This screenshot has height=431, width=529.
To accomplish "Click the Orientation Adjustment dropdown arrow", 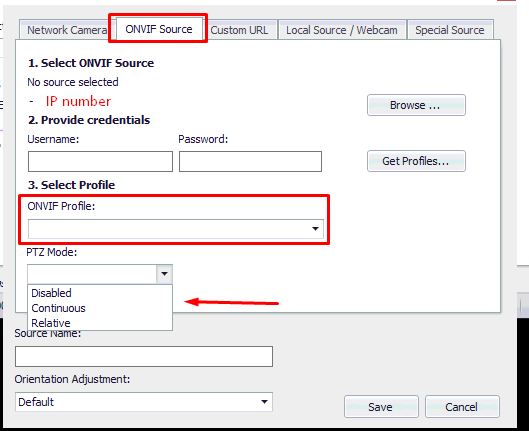I will (264, 402).
